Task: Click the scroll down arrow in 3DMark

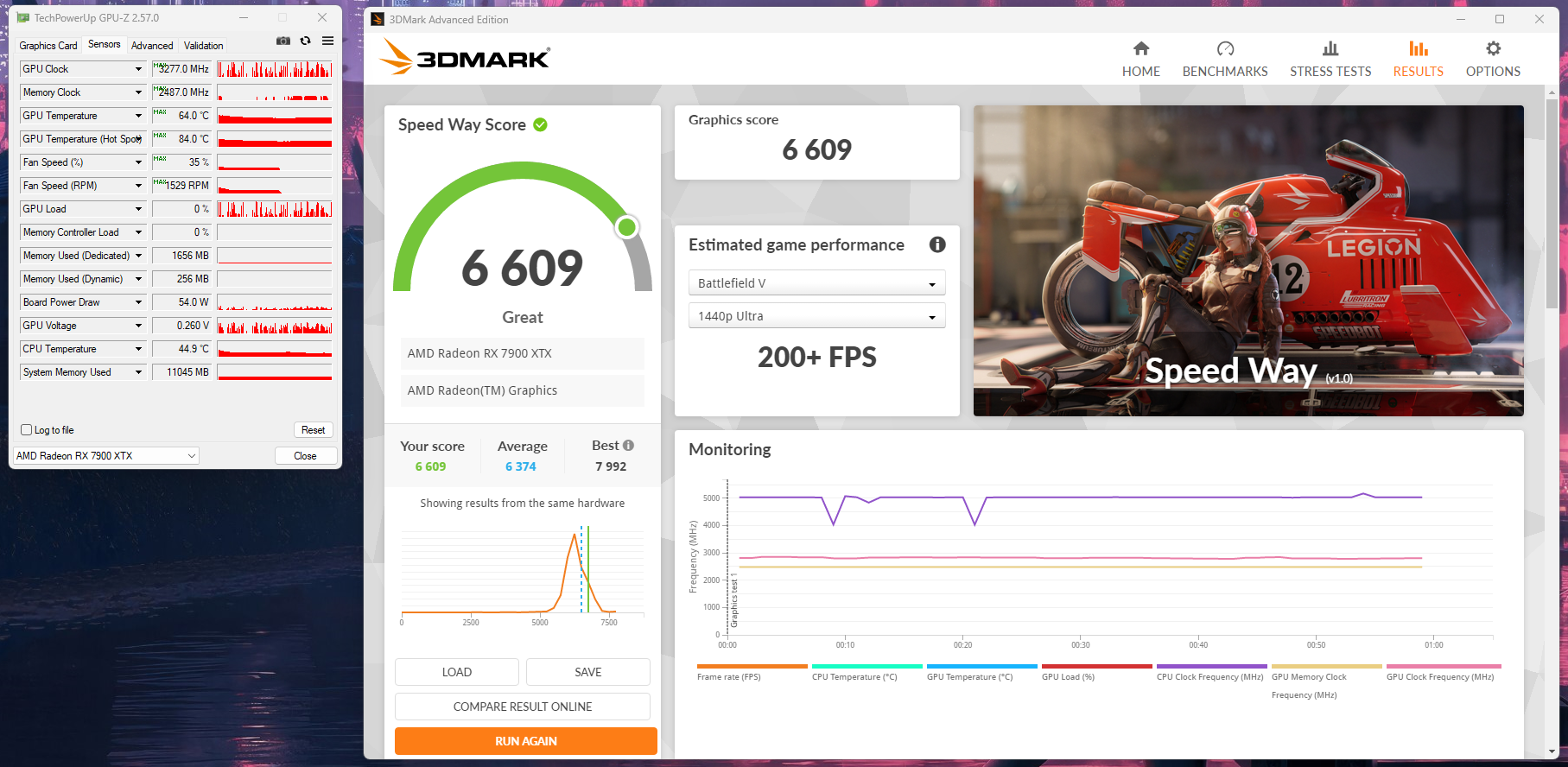Action: [1552, 751]
